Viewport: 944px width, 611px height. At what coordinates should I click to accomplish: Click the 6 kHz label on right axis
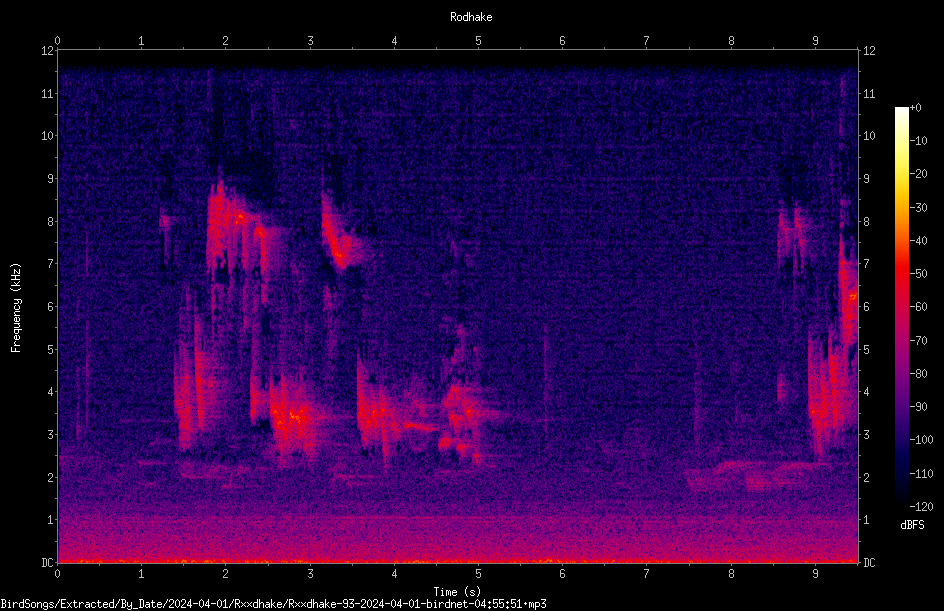(x=866, y=306)
